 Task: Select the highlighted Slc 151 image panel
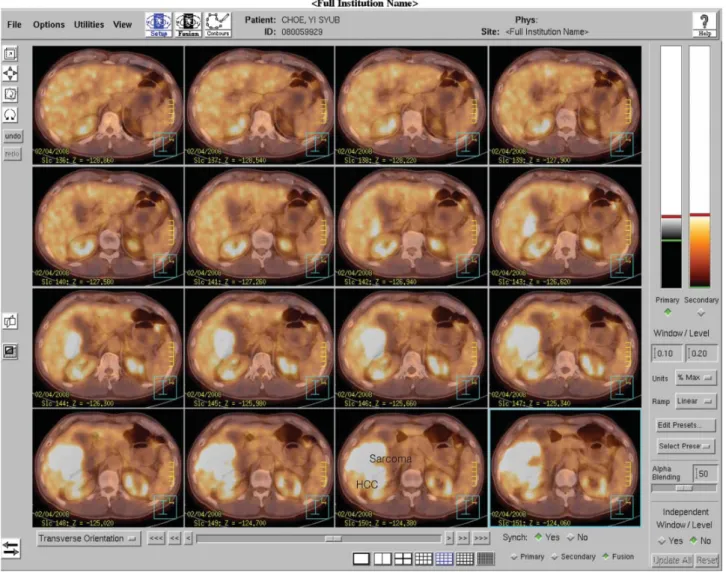pyautogui.click(x=565, y=468)
